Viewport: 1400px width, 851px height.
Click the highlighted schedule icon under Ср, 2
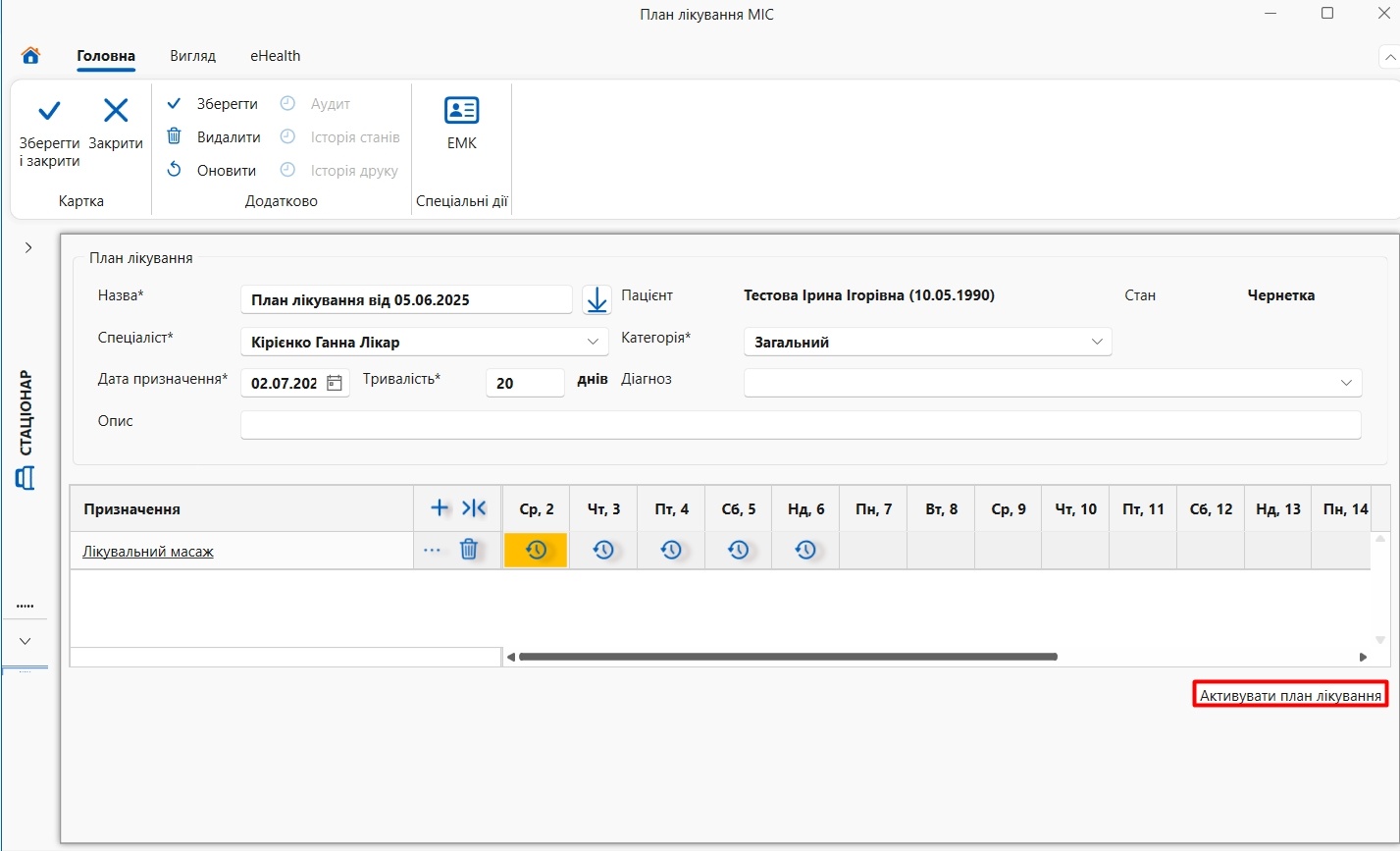tap(536, 550)
